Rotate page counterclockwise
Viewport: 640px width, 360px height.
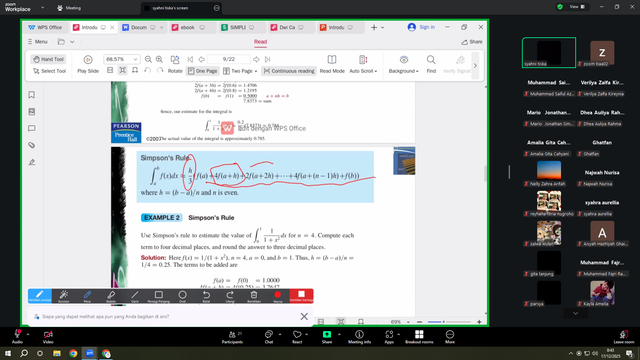(x=148, y=71)
